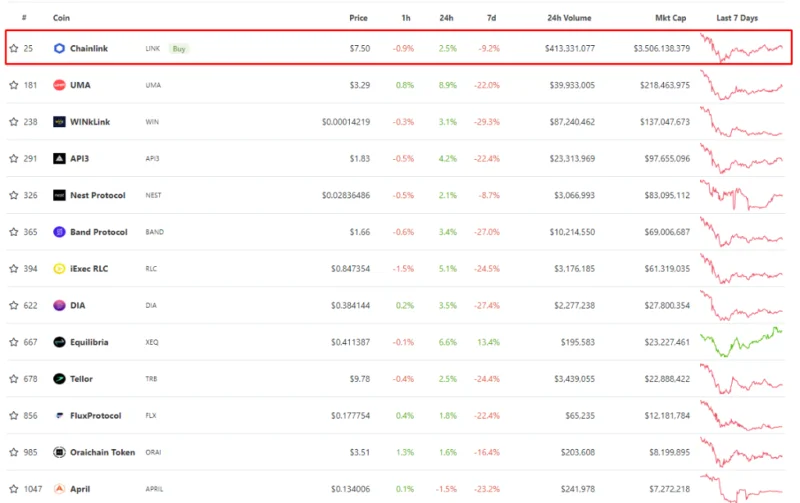Click the DIA purple circle logo
Viewport: 800px width, 503px height.
point(59,306)
